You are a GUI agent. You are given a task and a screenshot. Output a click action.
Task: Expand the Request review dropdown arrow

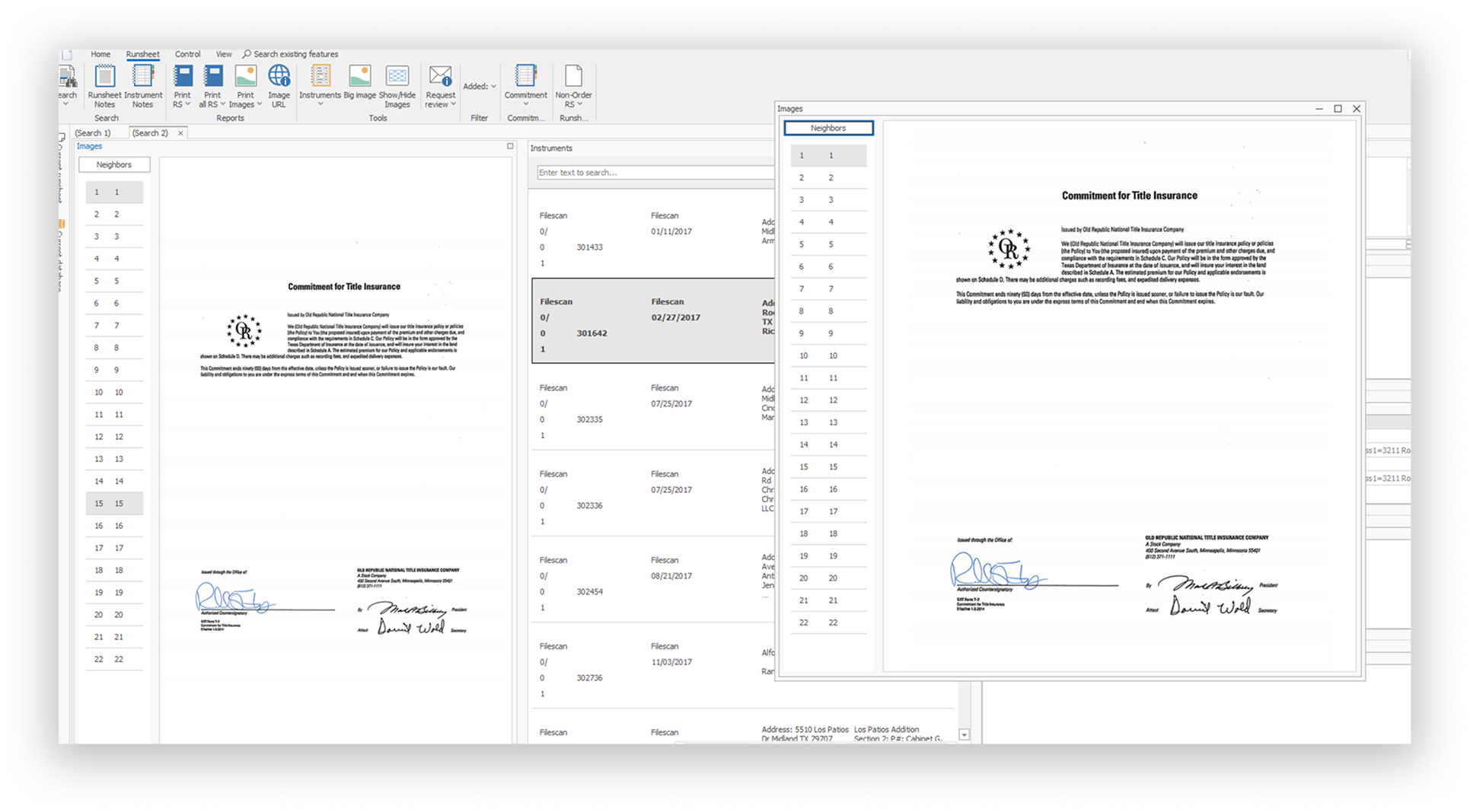click(x=454, y=104)
